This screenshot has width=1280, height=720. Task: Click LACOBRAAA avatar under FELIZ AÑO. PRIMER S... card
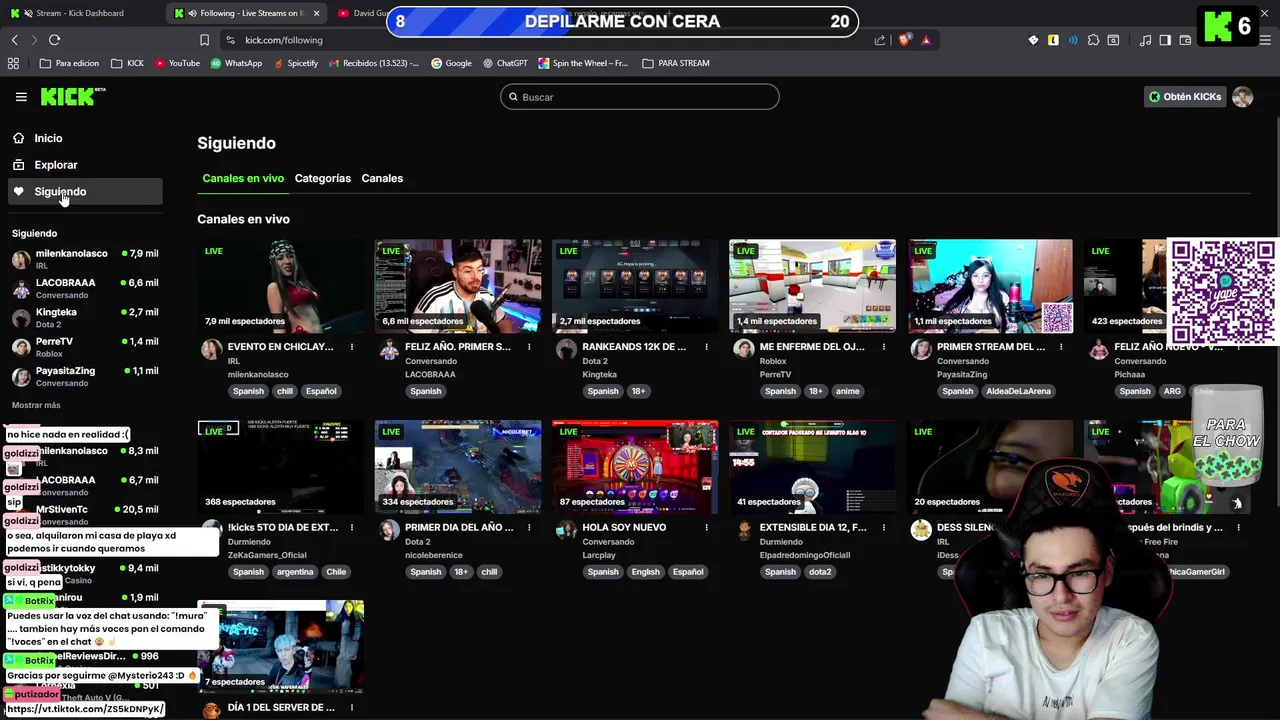click(x=389, y=349)
